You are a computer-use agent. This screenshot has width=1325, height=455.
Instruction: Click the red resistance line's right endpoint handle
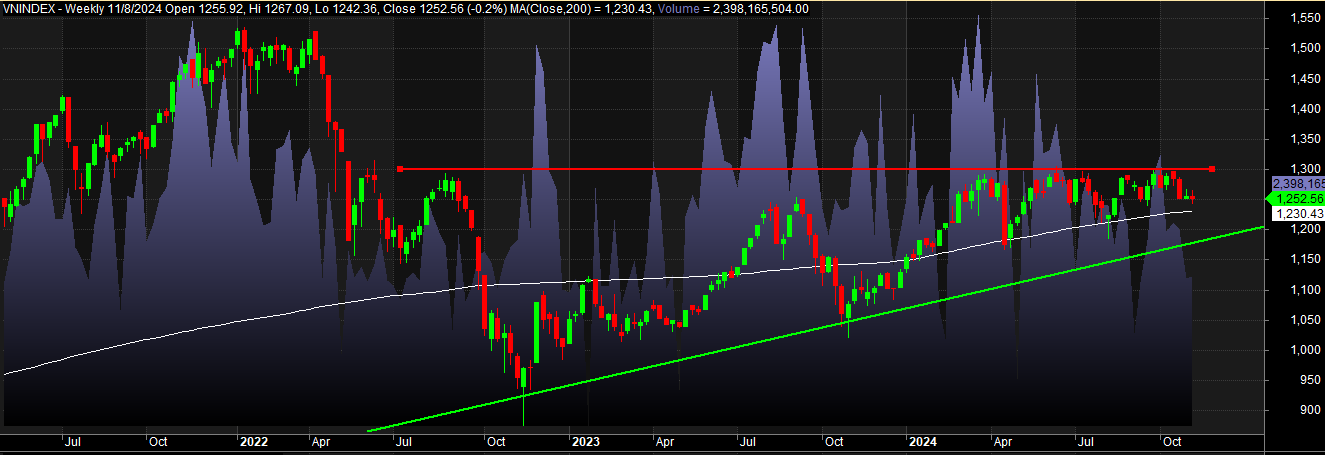click(x=1213, y=169)
